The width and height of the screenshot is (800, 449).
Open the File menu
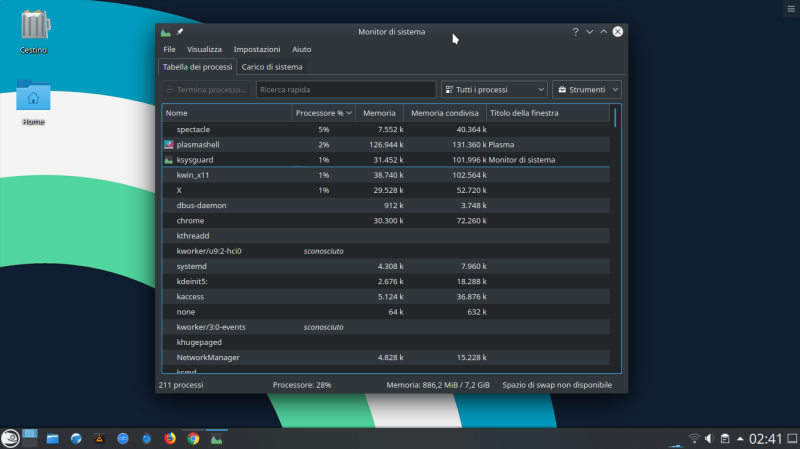(x=169, y=49)
